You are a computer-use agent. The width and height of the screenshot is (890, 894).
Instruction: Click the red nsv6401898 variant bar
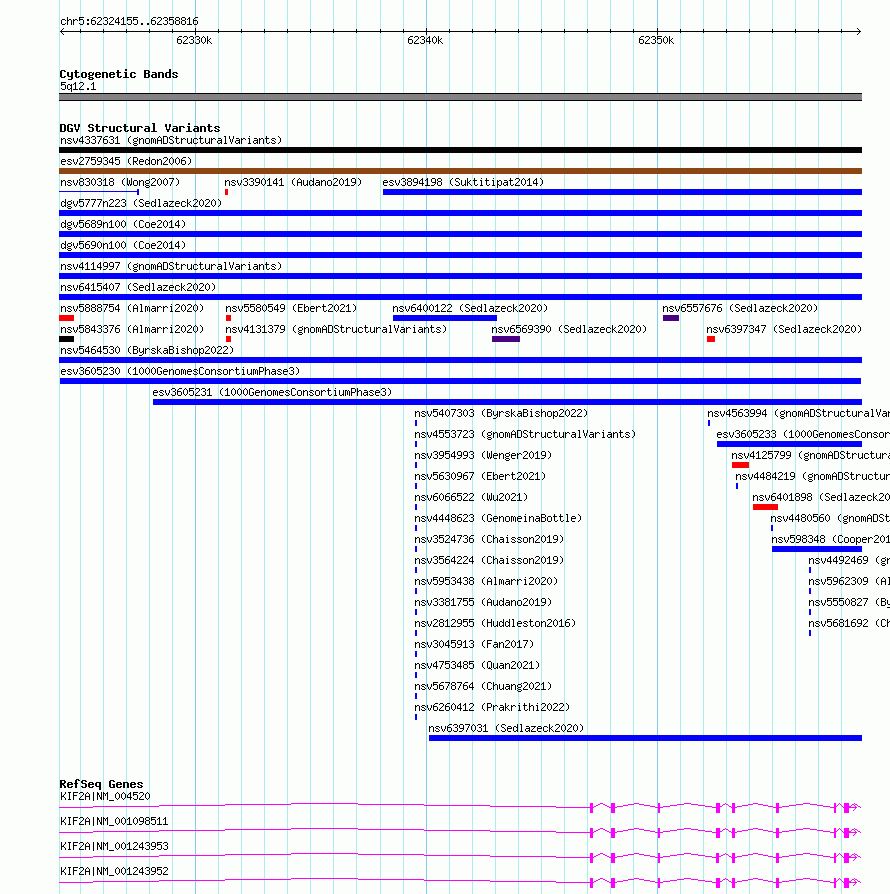(x=765, y=507)
